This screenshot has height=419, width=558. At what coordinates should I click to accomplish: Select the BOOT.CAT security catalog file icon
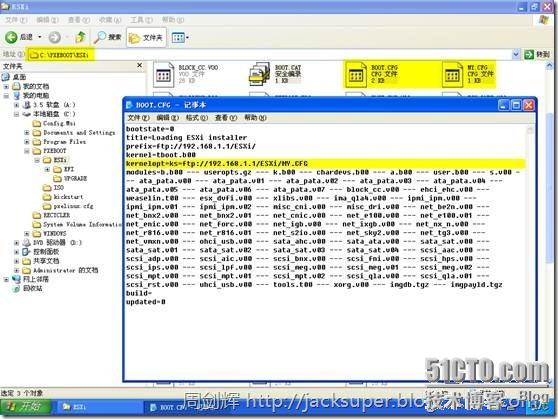tap(259, 74)
